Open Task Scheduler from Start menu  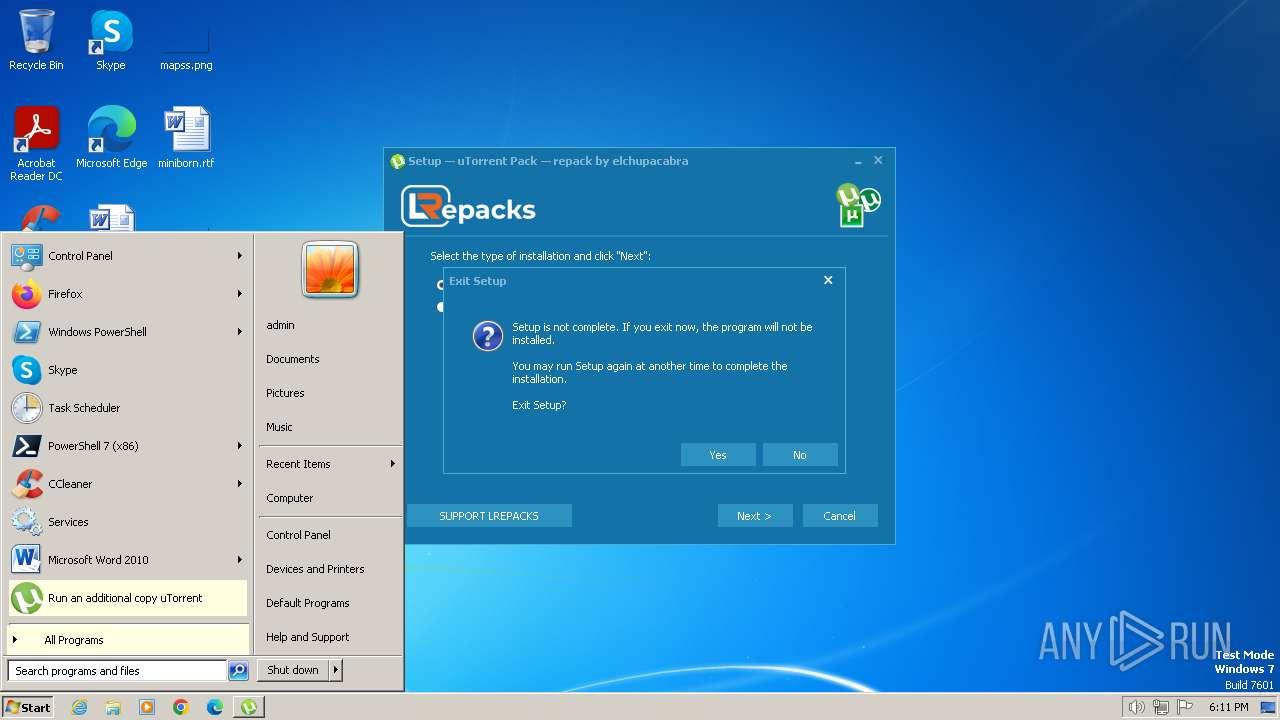pyautogui.click(x=127, y=408)
